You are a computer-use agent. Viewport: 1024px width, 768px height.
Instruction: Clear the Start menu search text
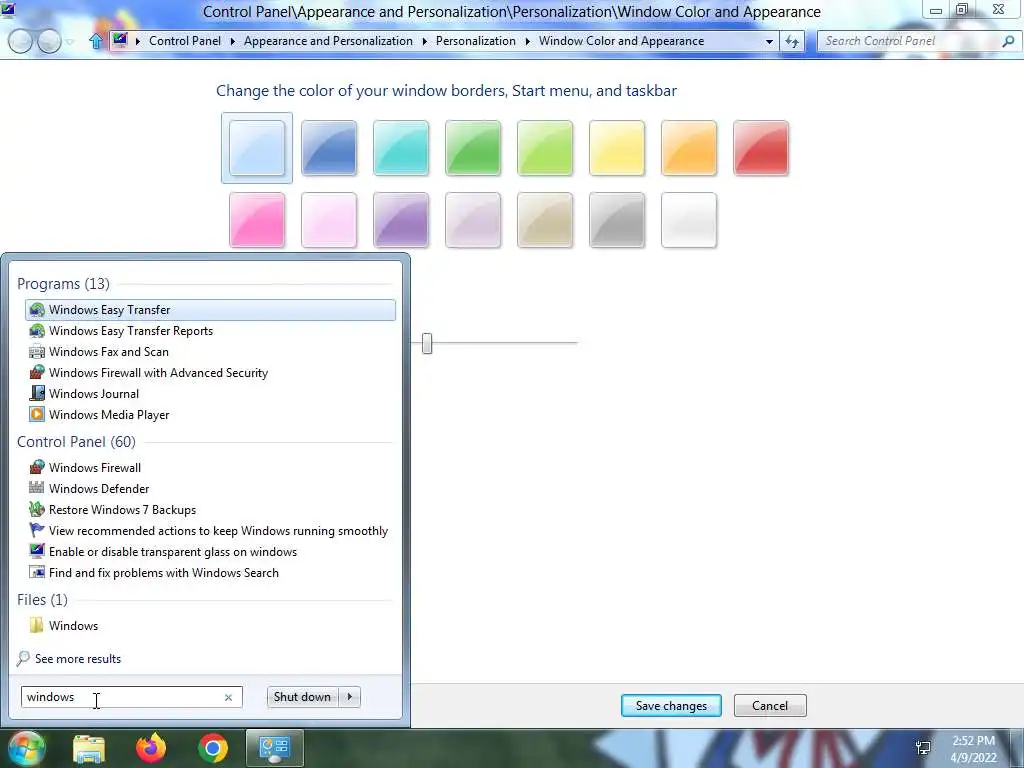click(x=228, y=697)
